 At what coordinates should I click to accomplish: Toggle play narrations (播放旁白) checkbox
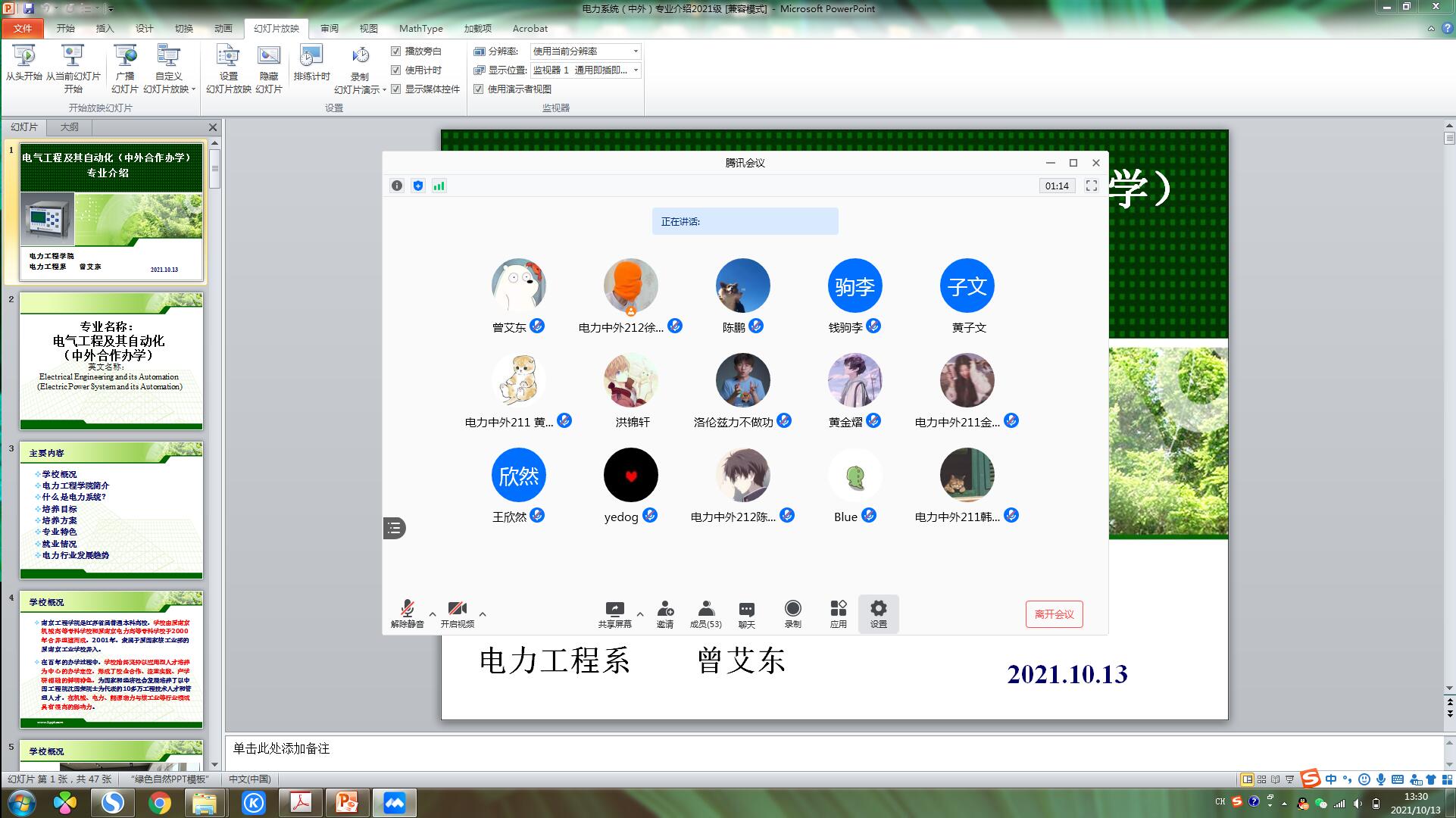click(395, 51)
